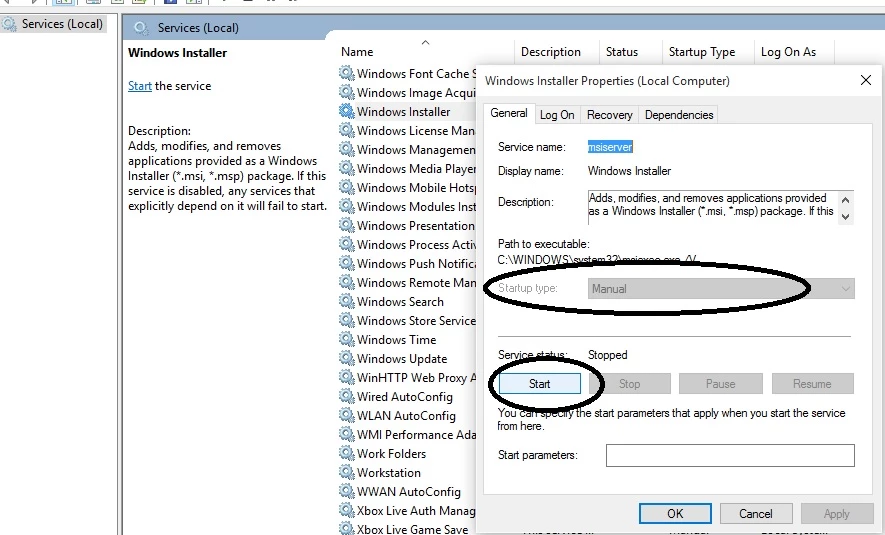Image resolution: width=885 pixels, height=535 pixels.
Task: Click the gear icon beside Windows Update
Action: click(347, 358)
